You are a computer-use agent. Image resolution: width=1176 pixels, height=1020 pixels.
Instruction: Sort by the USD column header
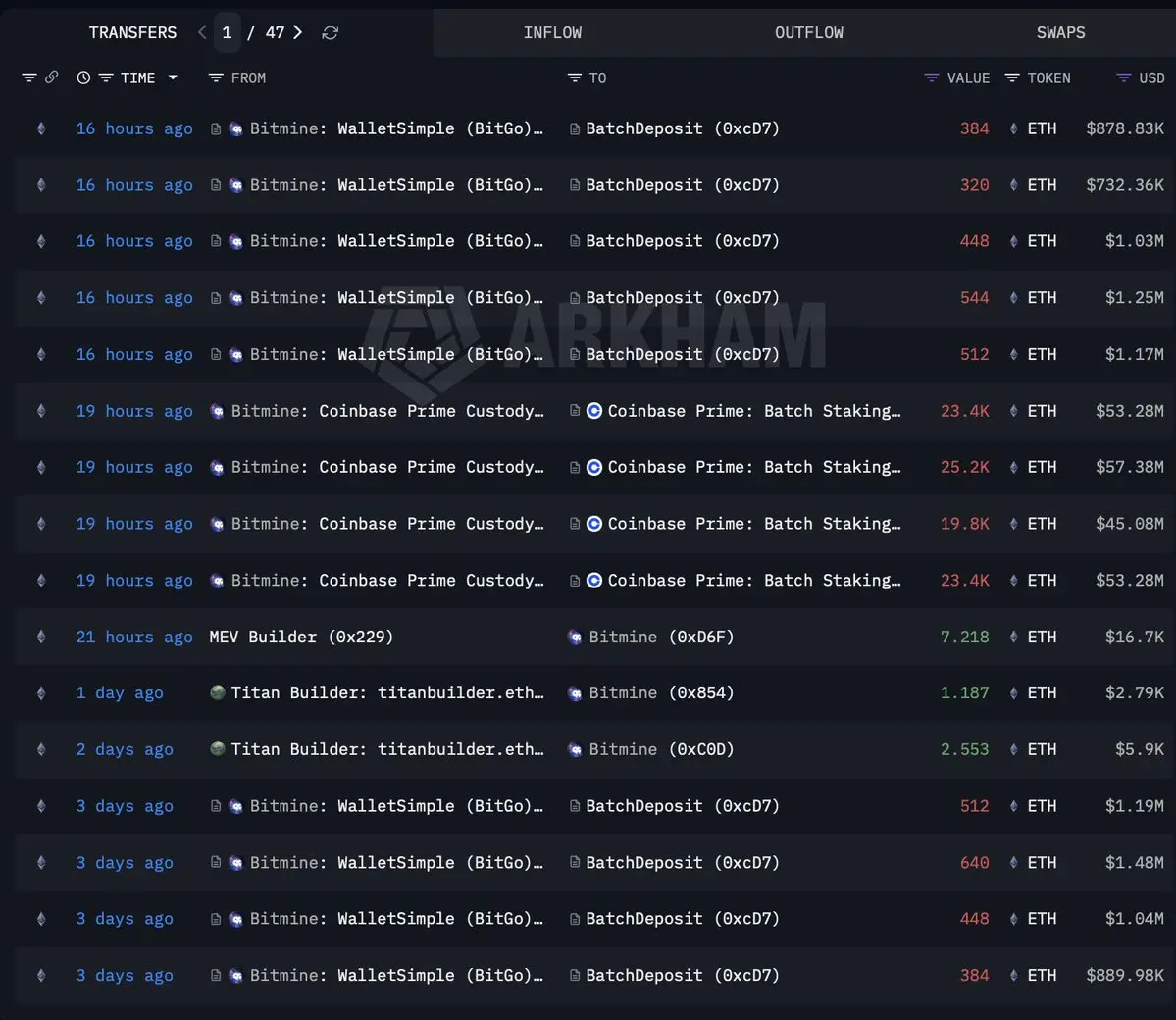coord(1151,78)
